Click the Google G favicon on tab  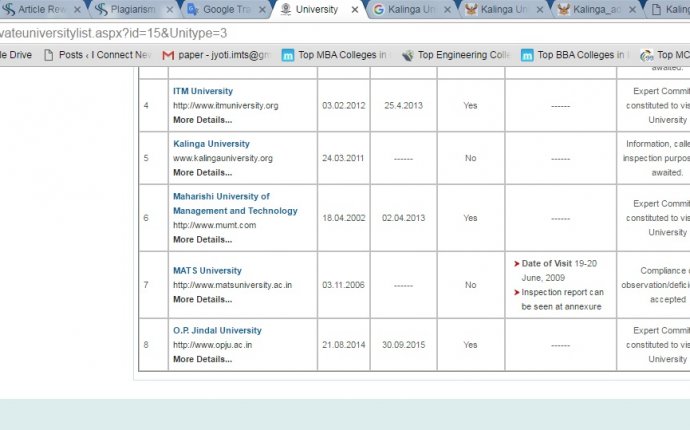coord(378,9)
